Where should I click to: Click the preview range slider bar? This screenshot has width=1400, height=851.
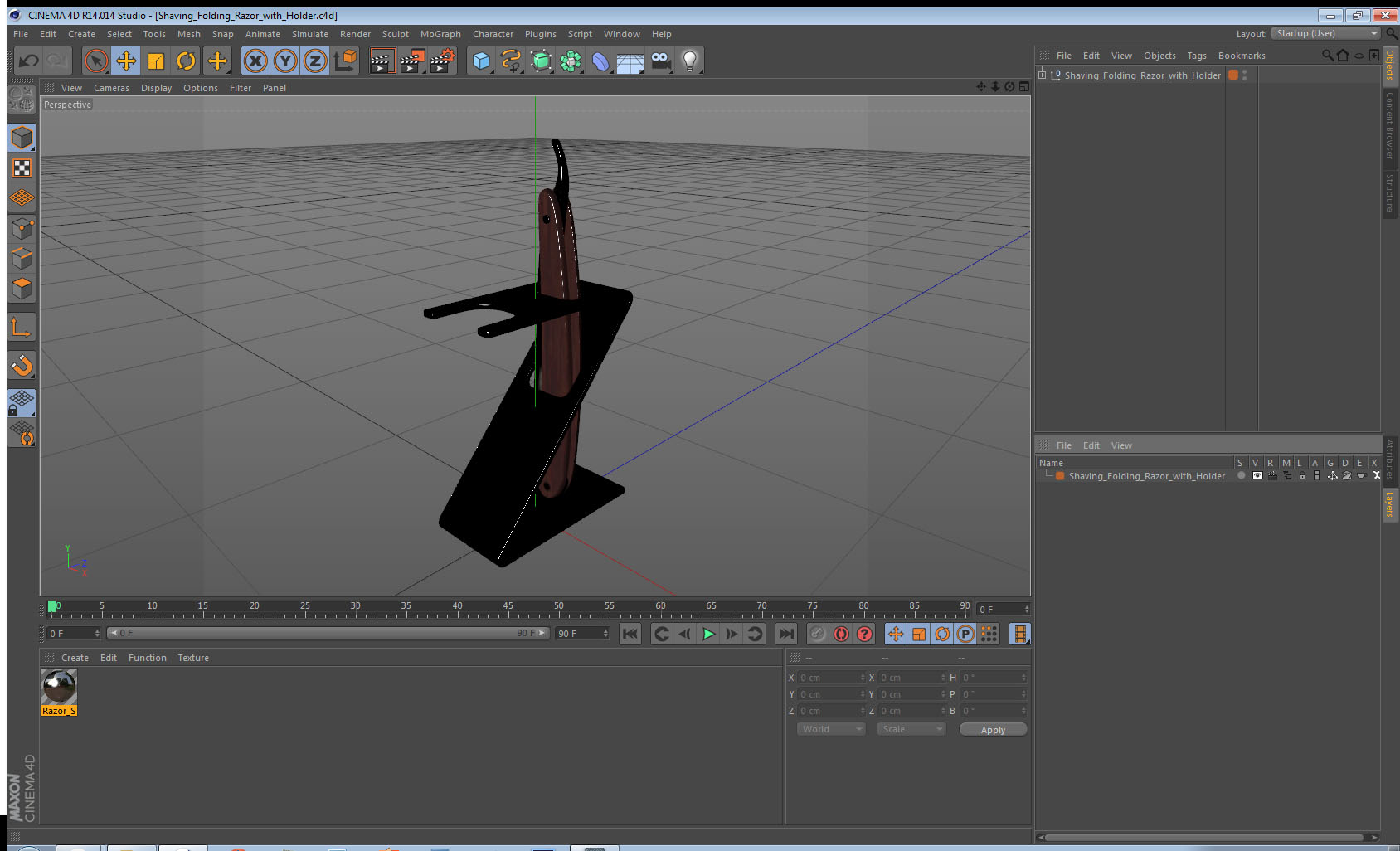click(328, 633)
